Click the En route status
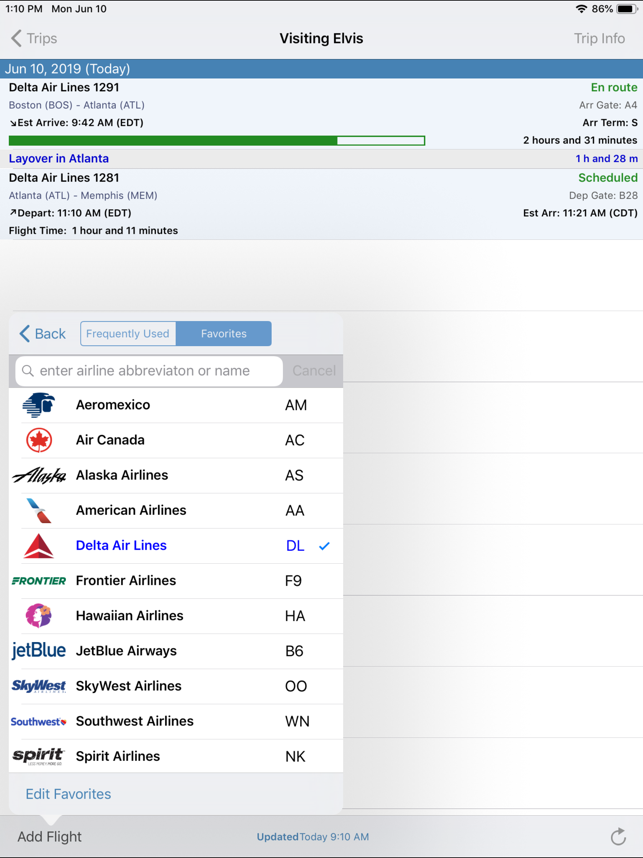 coord(614,88)
